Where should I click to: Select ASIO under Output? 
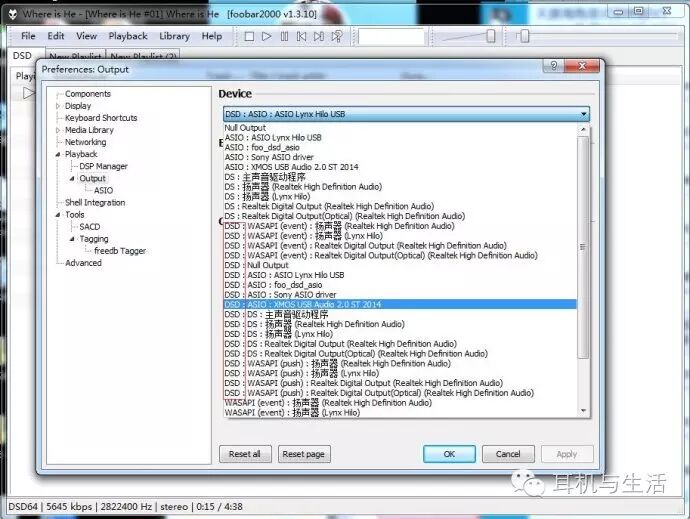(x=103, y=191)
